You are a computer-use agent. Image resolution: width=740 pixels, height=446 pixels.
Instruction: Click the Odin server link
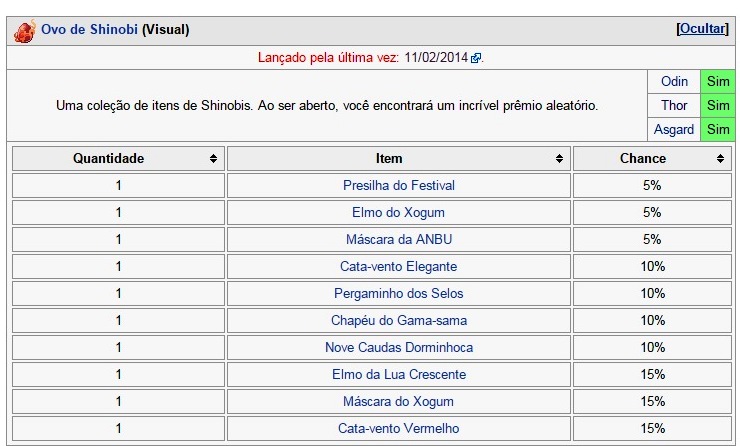(674, 81)
